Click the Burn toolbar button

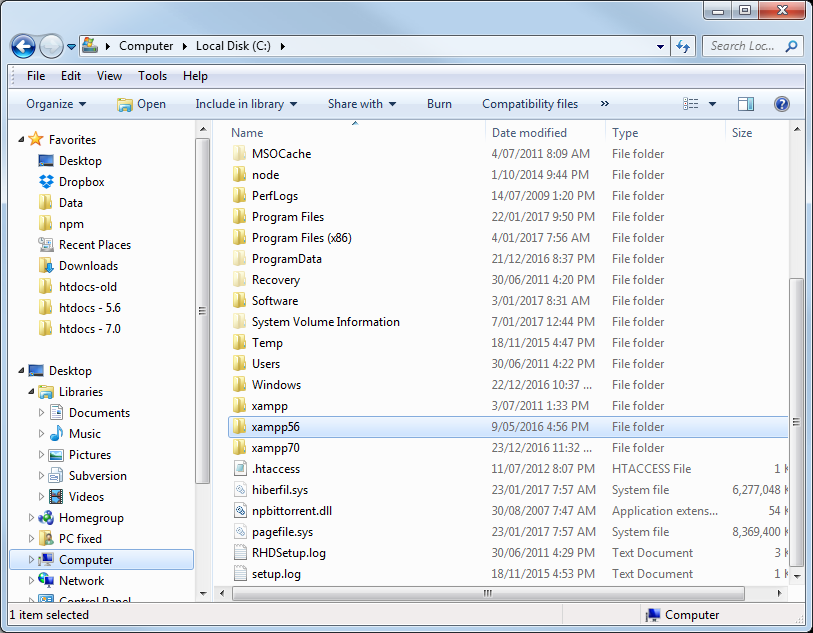[x=439, y=104]
